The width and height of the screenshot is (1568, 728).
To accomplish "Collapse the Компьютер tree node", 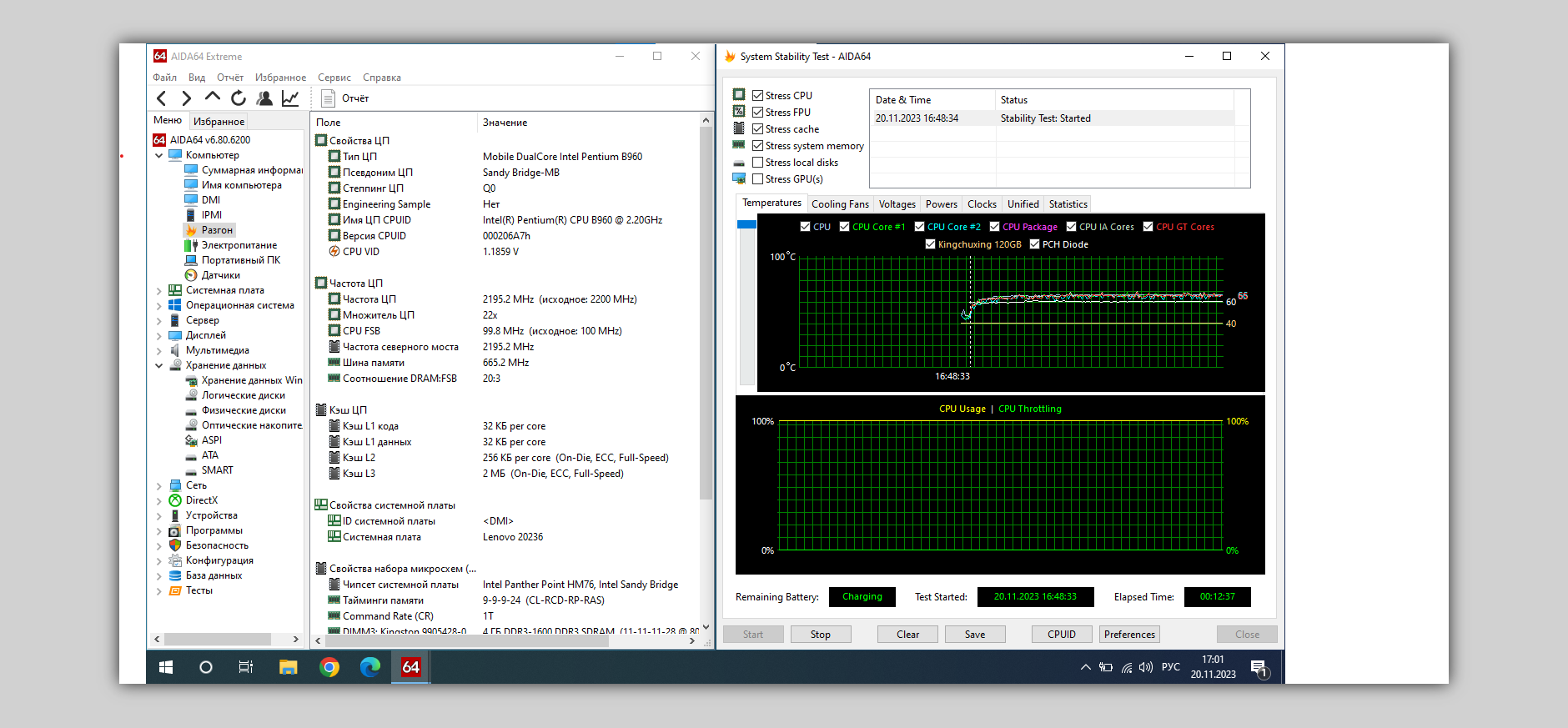I will tap(158, 155).
